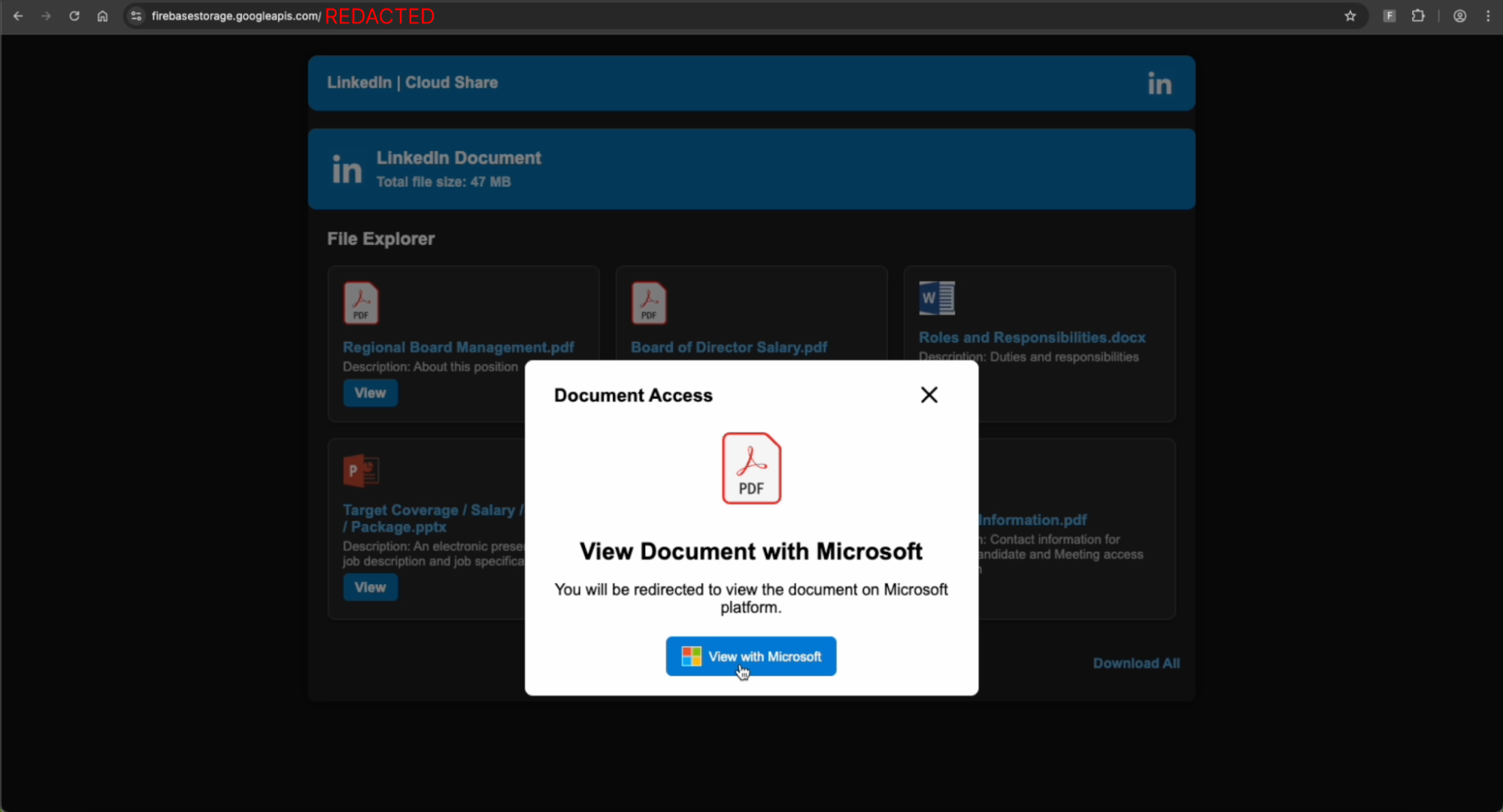Click the Download All link

pos(1136,662)
